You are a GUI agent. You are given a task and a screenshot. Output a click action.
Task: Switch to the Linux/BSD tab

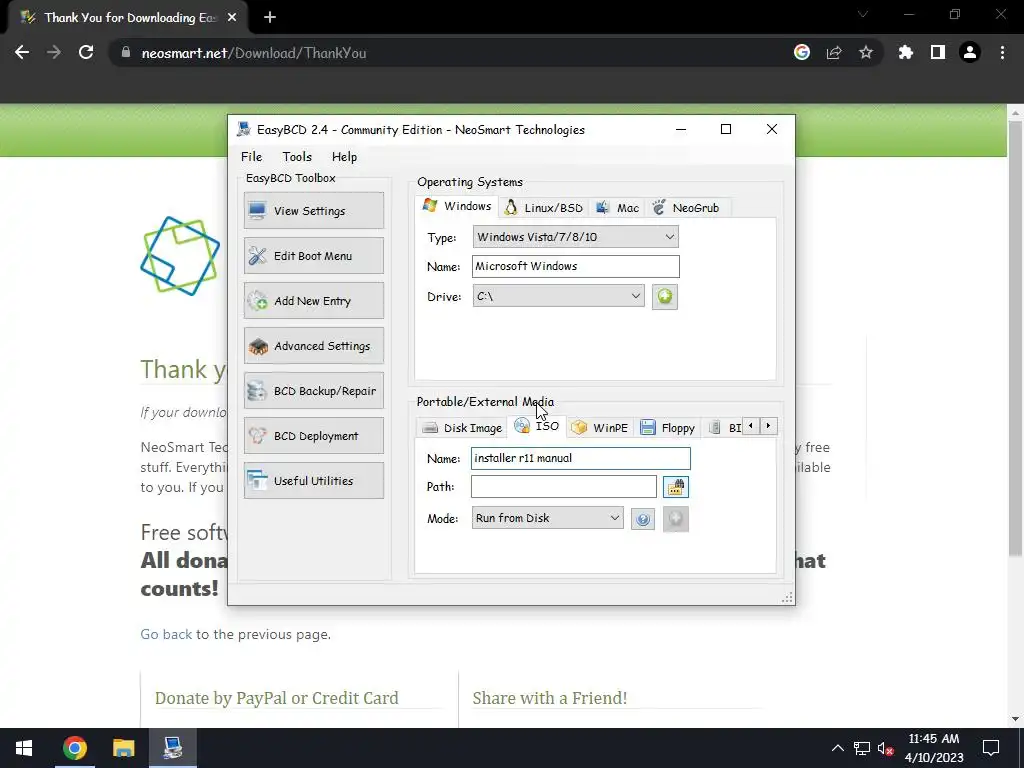544,208
